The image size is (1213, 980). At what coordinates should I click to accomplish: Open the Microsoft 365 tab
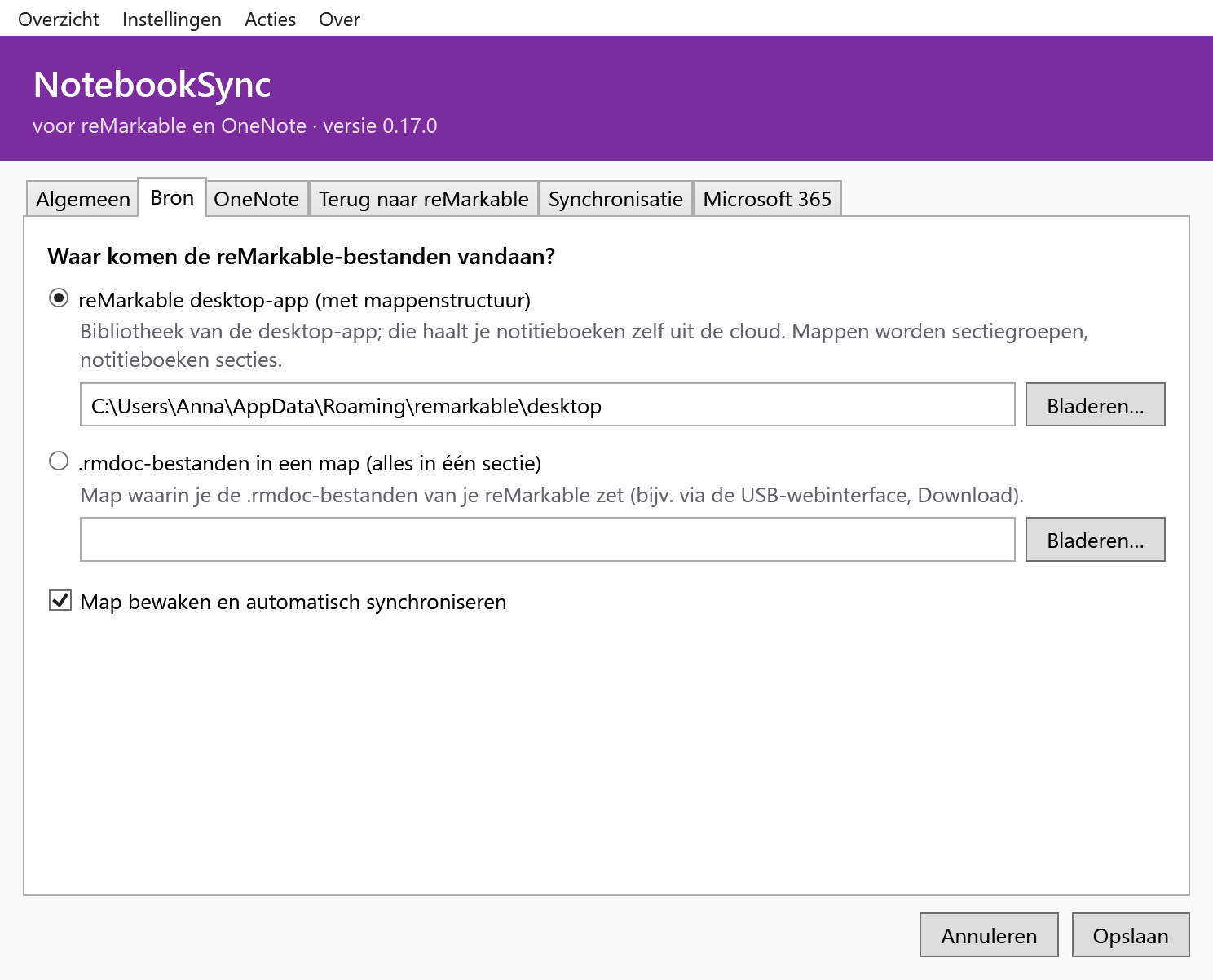(767, 199)
